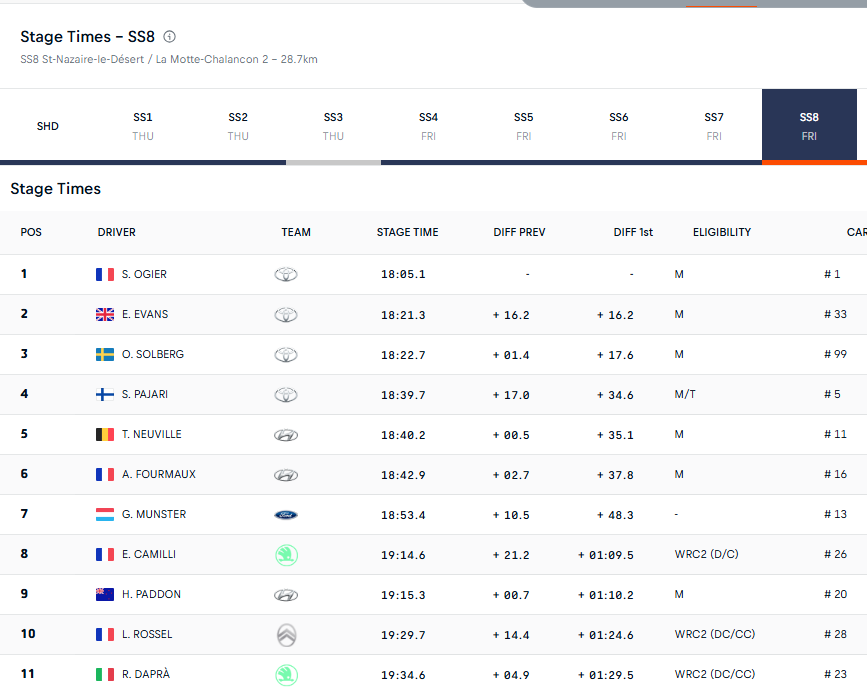Click the Toyota logo in E. Evans row
Screen dimensions: 867x694
click(286, 314)
